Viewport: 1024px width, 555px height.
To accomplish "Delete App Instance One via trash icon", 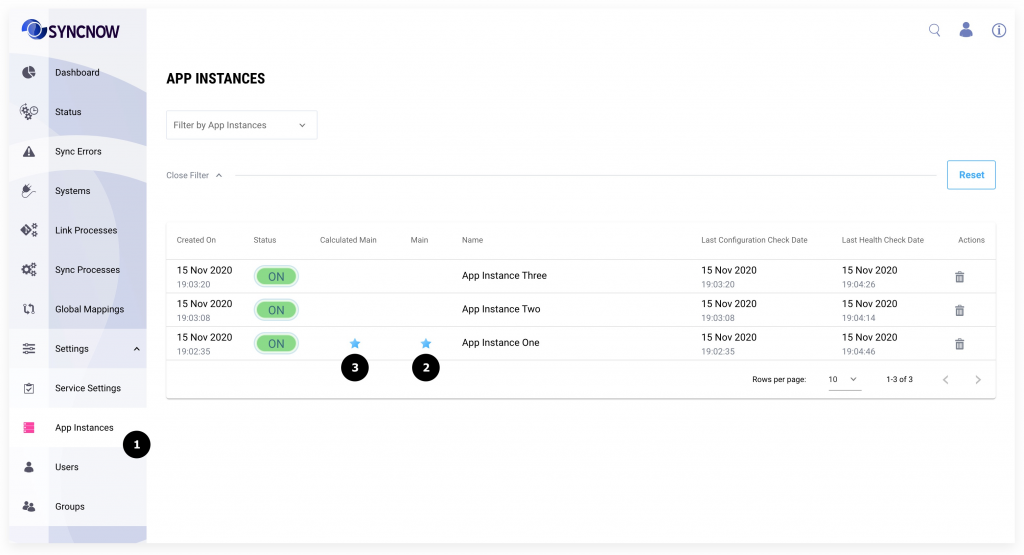I will pyautogui.click(x=959, y=343).
